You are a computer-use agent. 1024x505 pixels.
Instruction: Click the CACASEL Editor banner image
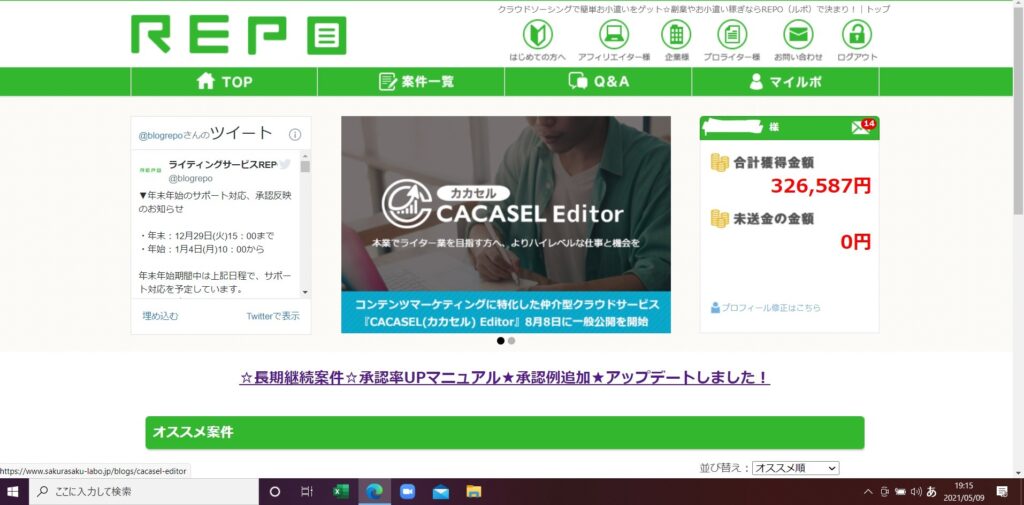505,224
